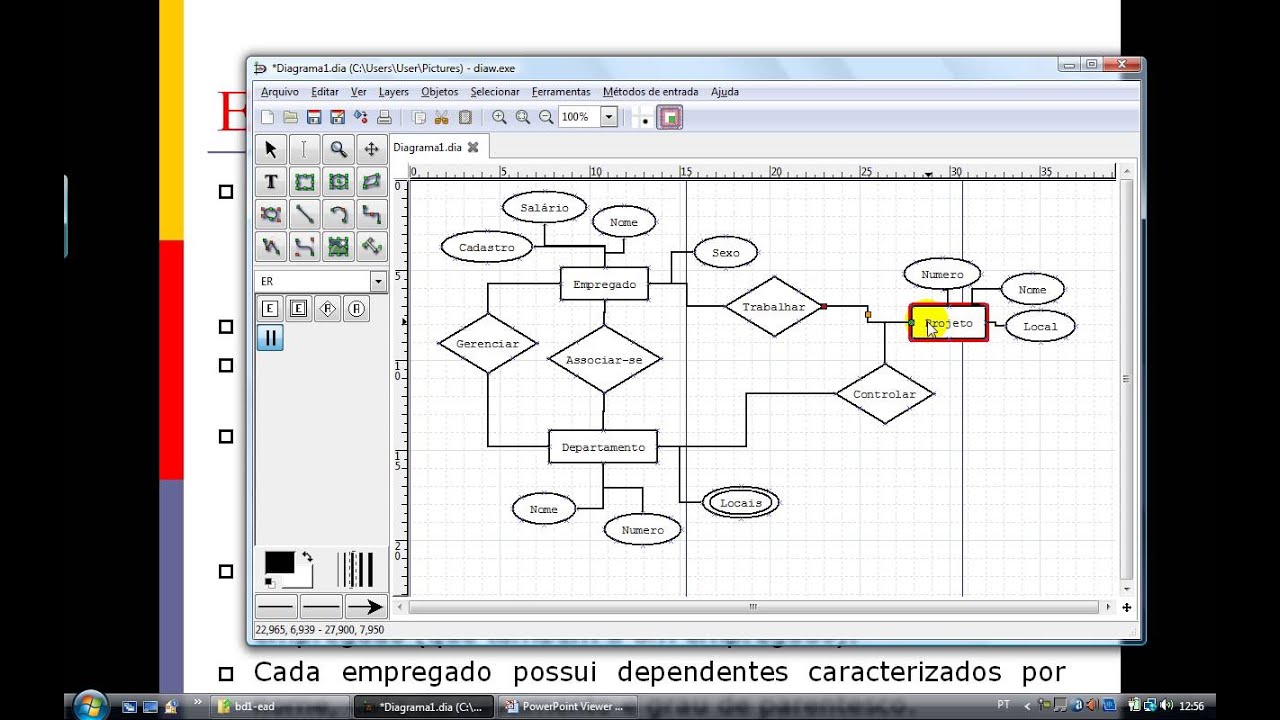The image size is (1280, 720).
Task: Select the Bezier line tool
Action: [x=304, y=246]
